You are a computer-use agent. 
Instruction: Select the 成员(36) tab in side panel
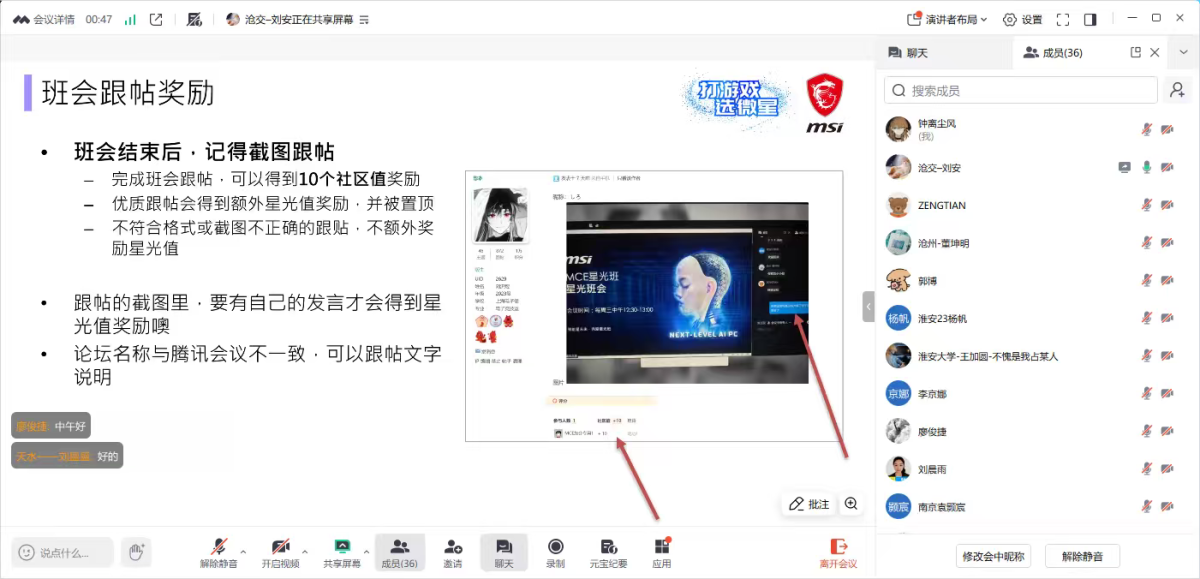pyautogui.click(x=1053, y=52)
